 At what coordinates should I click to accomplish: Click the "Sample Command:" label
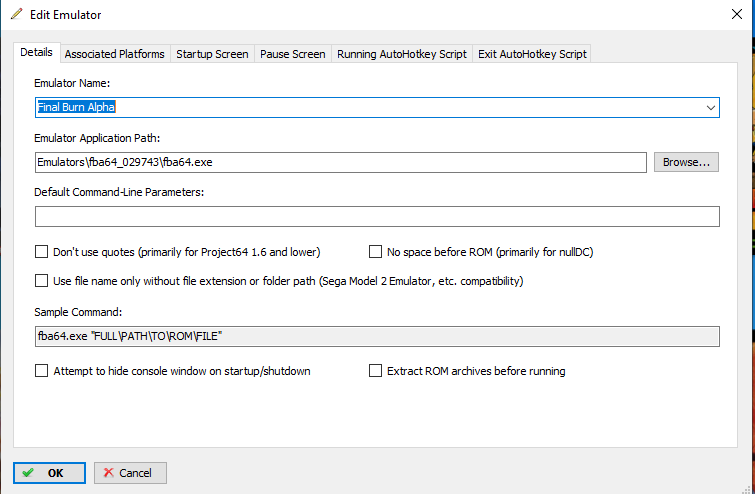click(x=78, y=312)
